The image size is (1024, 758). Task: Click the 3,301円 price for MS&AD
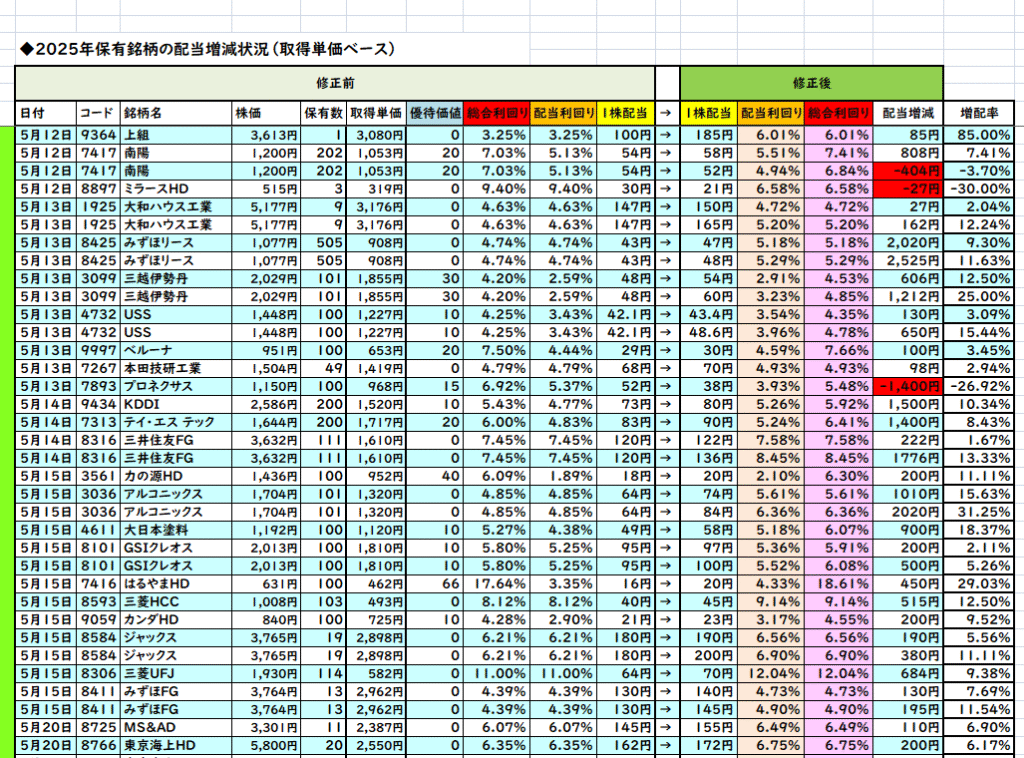pos(266,727)
